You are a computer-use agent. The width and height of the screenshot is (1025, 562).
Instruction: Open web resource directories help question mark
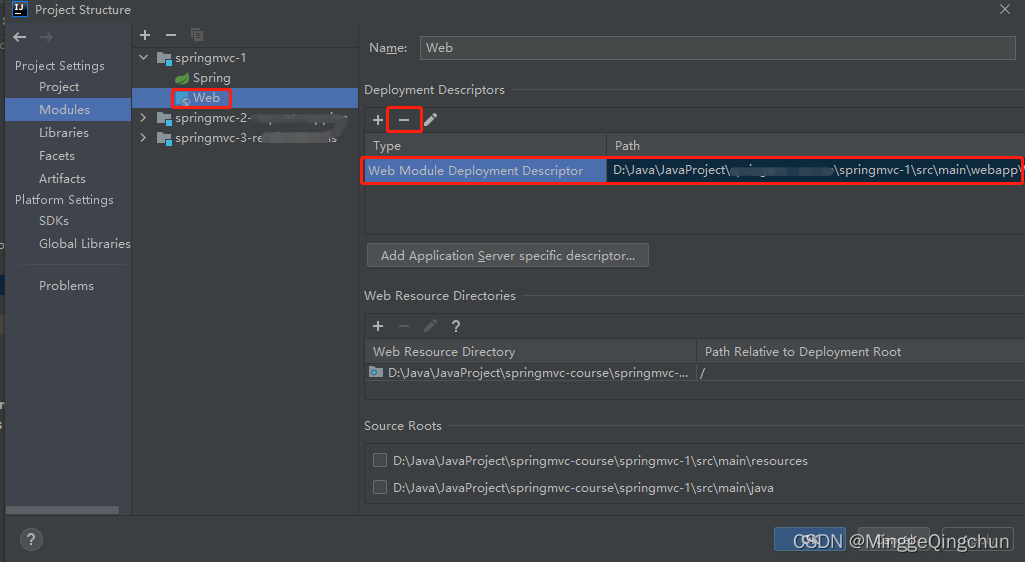(456, 326)
